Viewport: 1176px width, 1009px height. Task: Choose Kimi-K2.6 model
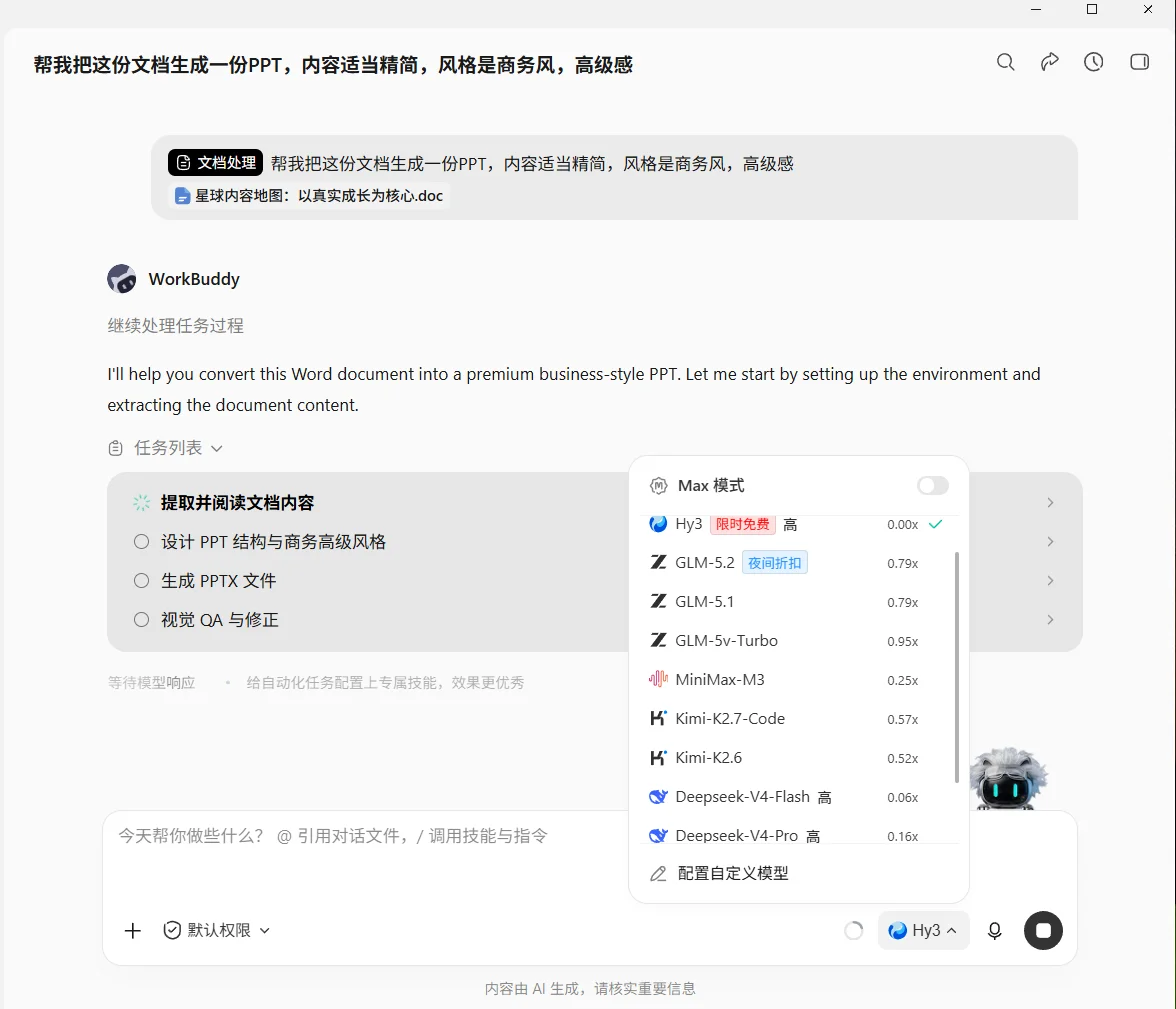pyautogui.click(x=797, y=758)
